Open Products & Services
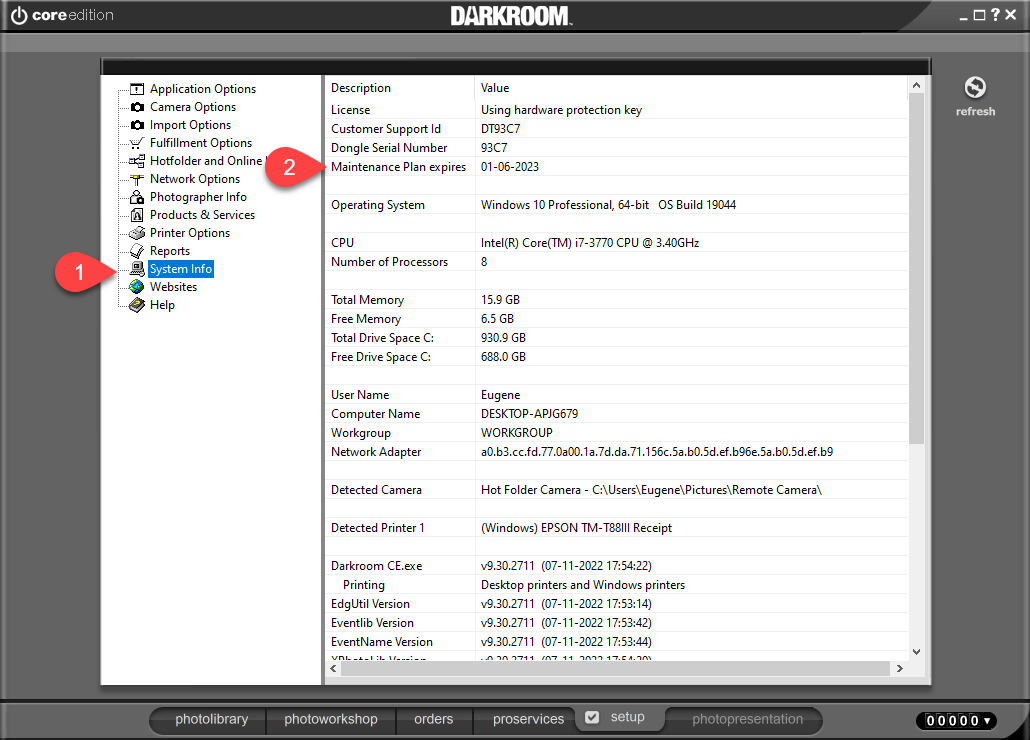This screenshot has height=740, width=1030. [202, 215]
